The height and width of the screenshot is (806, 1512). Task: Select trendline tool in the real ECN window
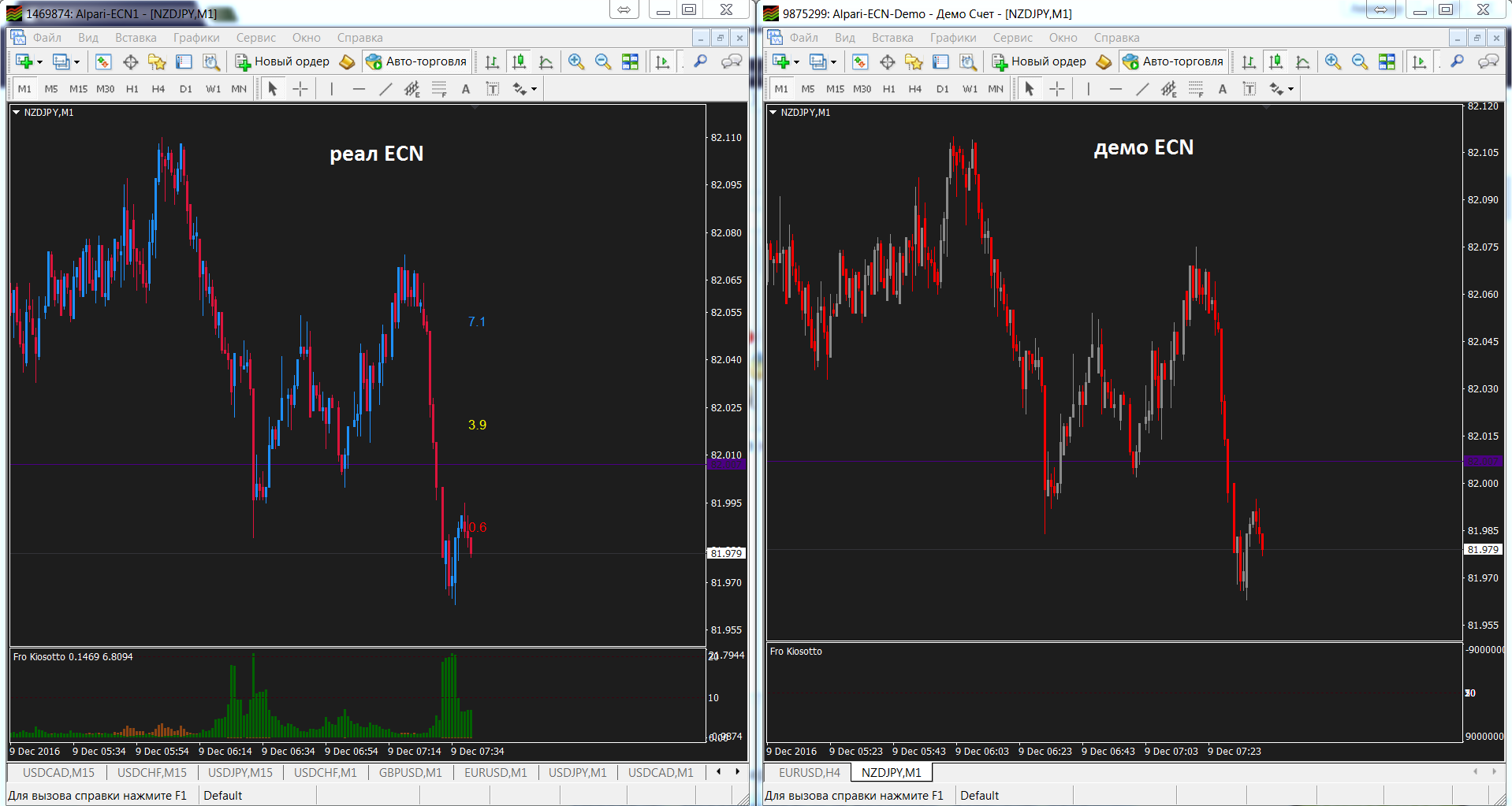[385, 89]
